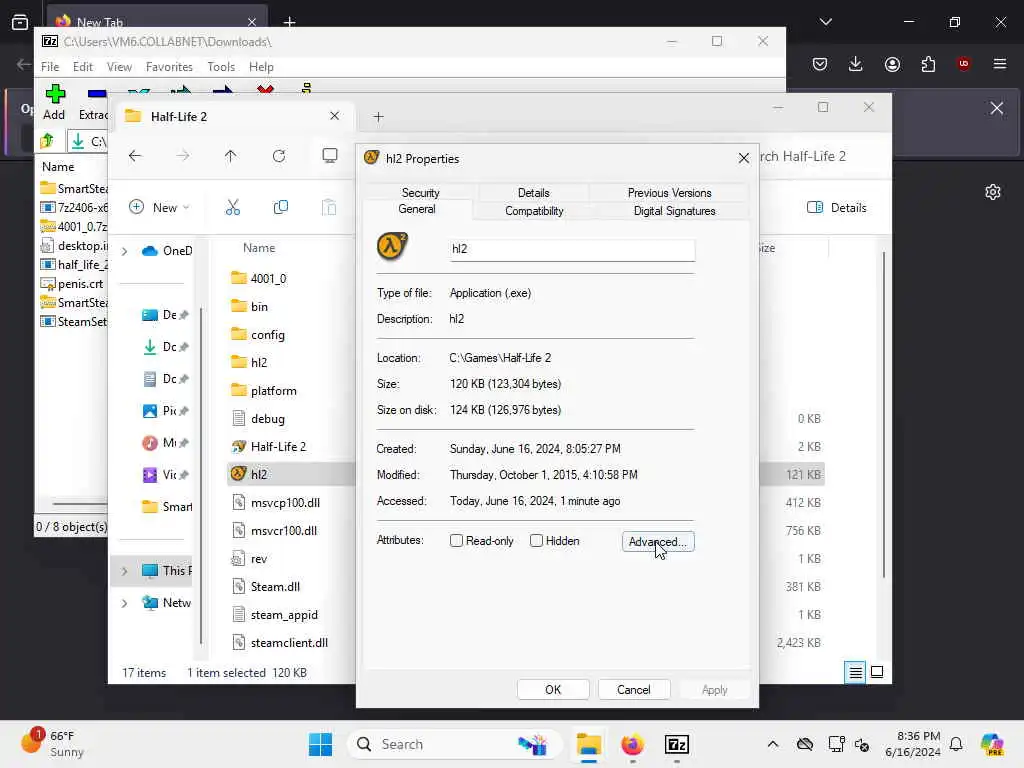
Task: Switch to the Compatibility tab
Action: (534, 211)
